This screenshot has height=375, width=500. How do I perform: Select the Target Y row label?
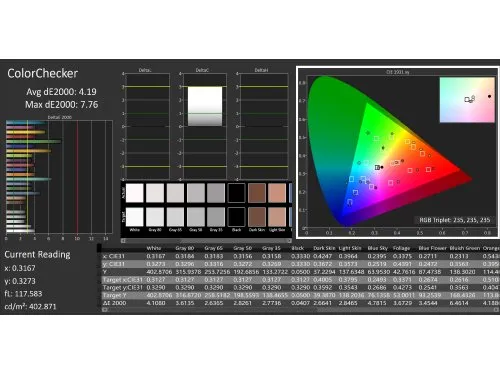coord(115,295)
